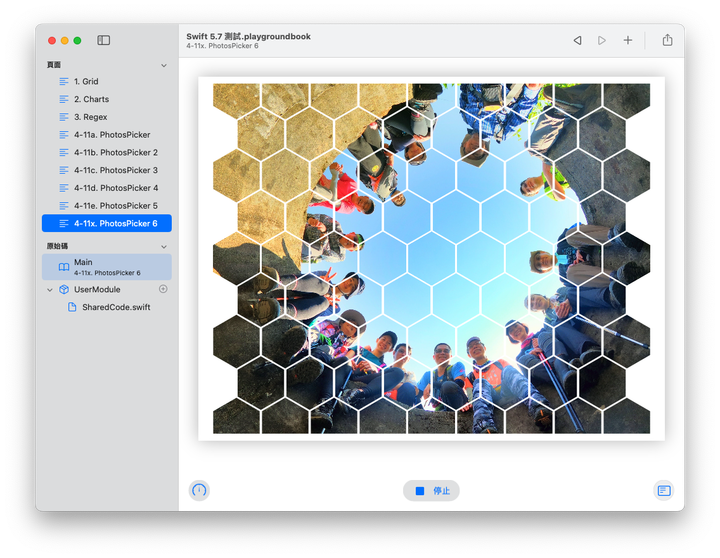Click the 4-11x subtitle in title bar
The image size is (720, 558).
[222, 46]
